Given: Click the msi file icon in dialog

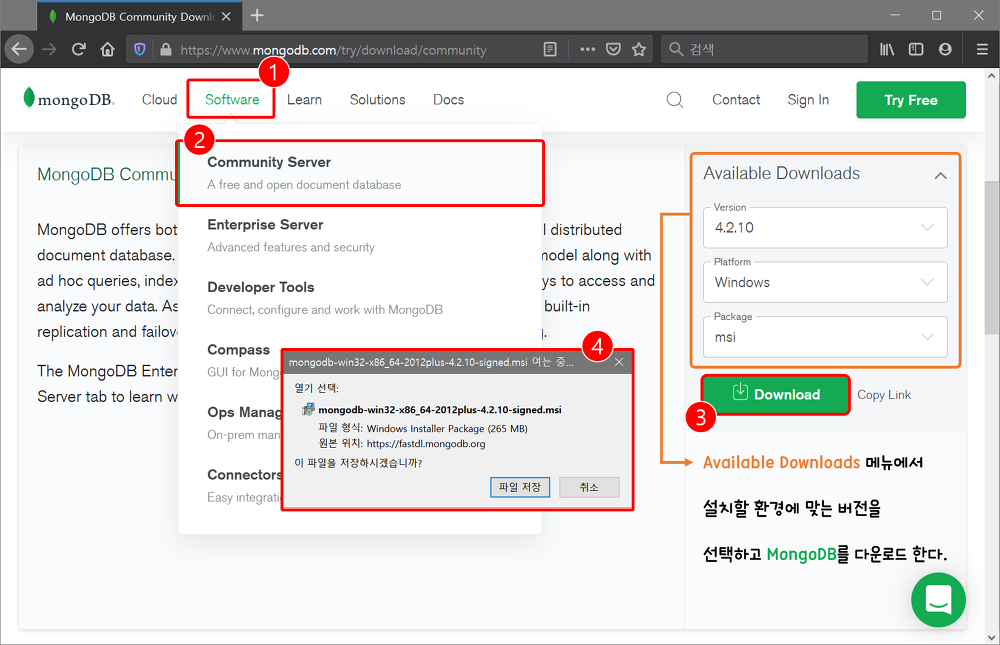Looking at the screenshot, I should point(308,409).
